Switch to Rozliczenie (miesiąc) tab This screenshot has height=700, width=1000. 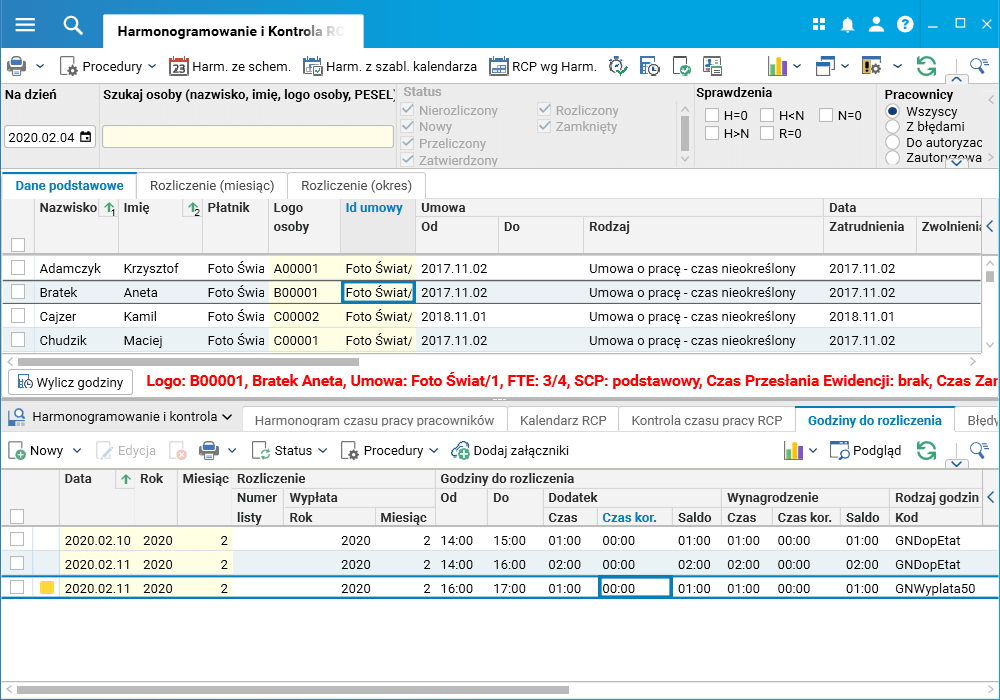tap(212, 186)
